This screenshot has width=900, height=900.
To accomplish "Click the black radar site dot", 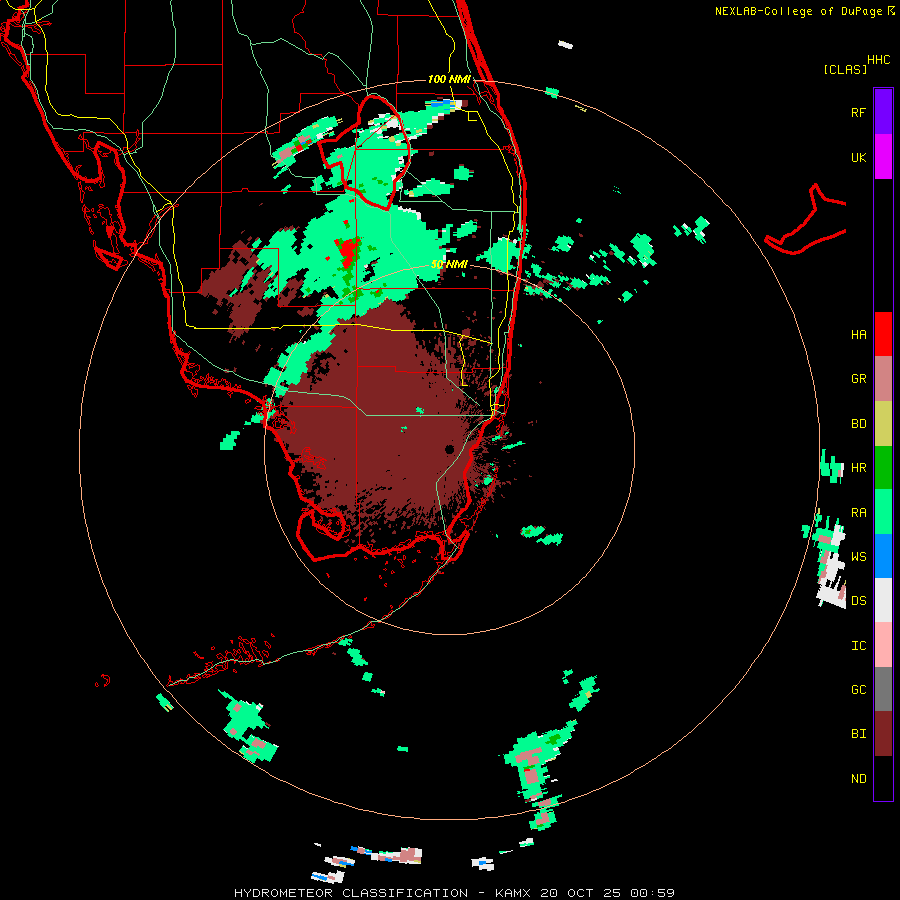I will tap(449, 449).
